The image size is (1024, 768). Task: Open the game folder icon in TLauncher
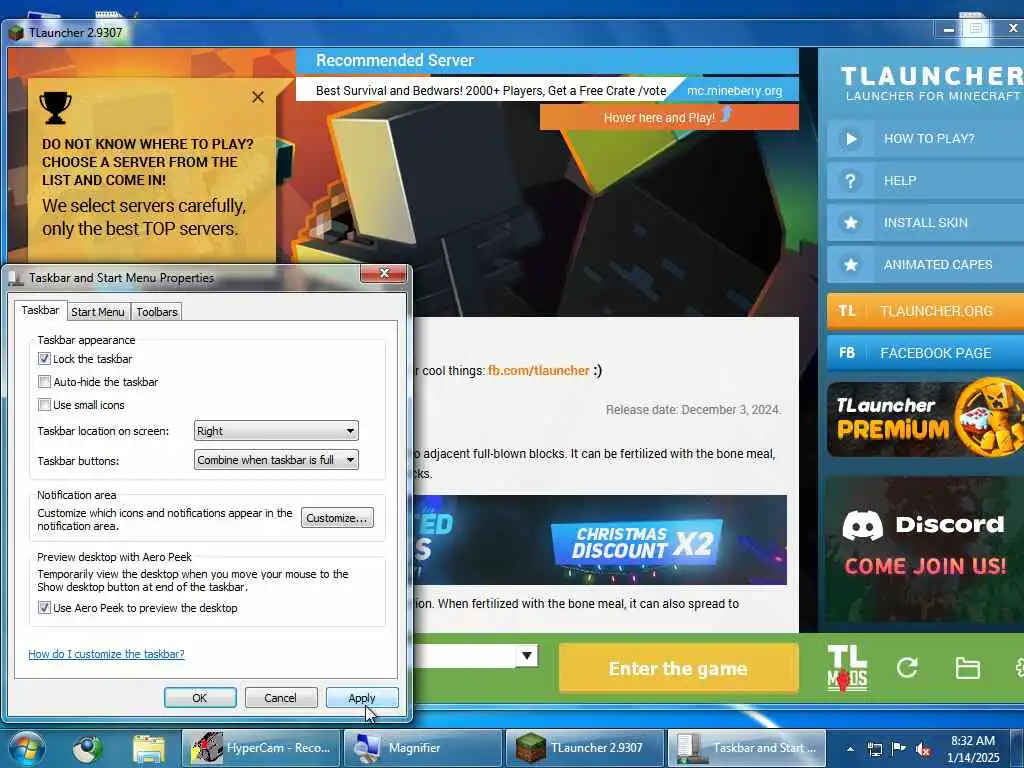967,668
